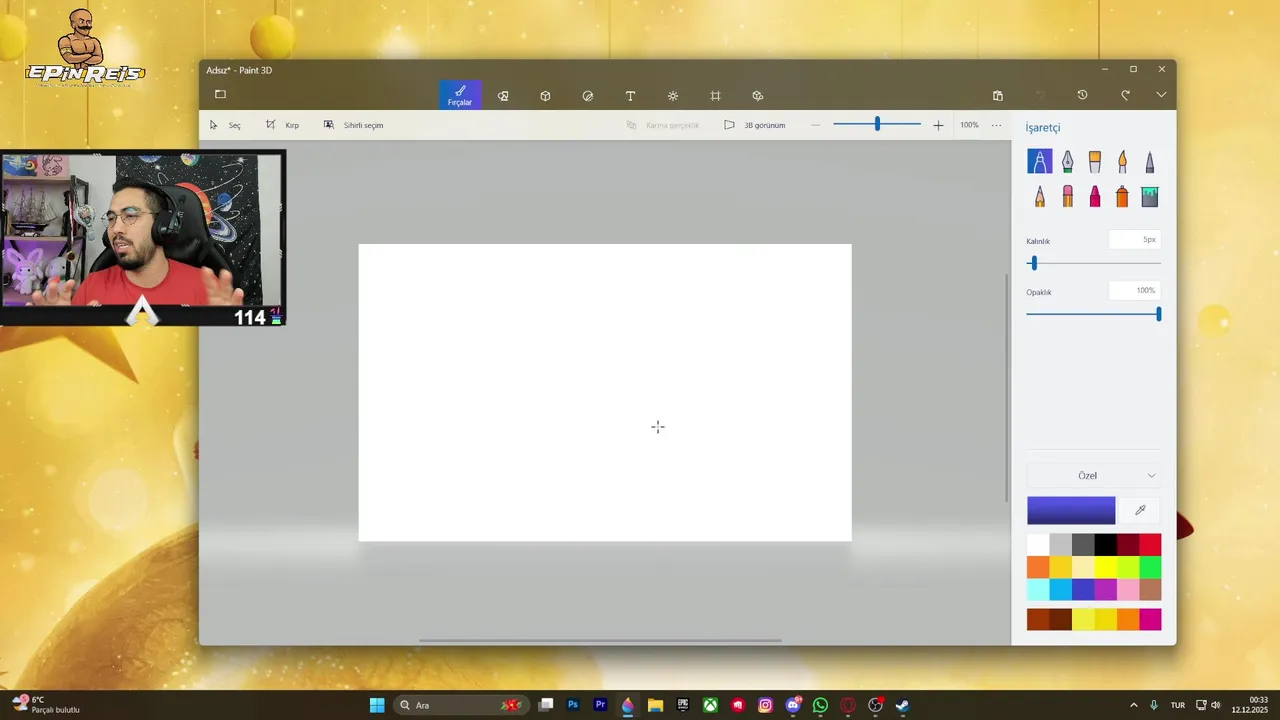Open the 2D shapes tool
This screenshot has width=1280, height=720.
503,96
